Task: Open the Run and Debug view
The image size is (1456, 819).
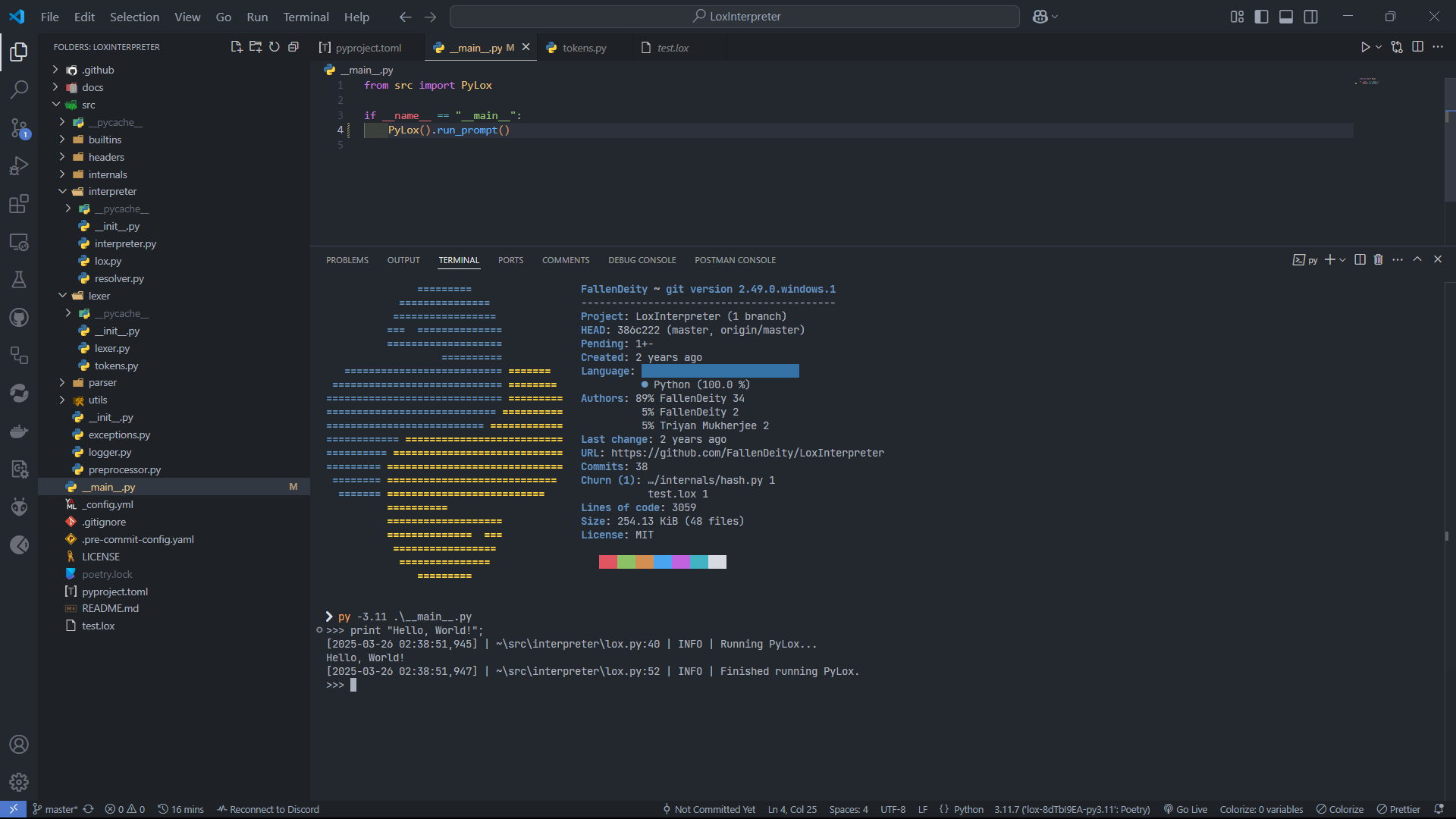Action: [19, 165]
